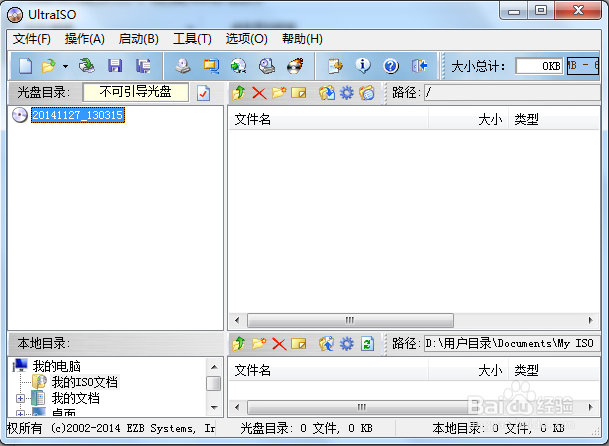Create a new folder in the local directory toolbar

pyautogui.click(x=259, y=343)
